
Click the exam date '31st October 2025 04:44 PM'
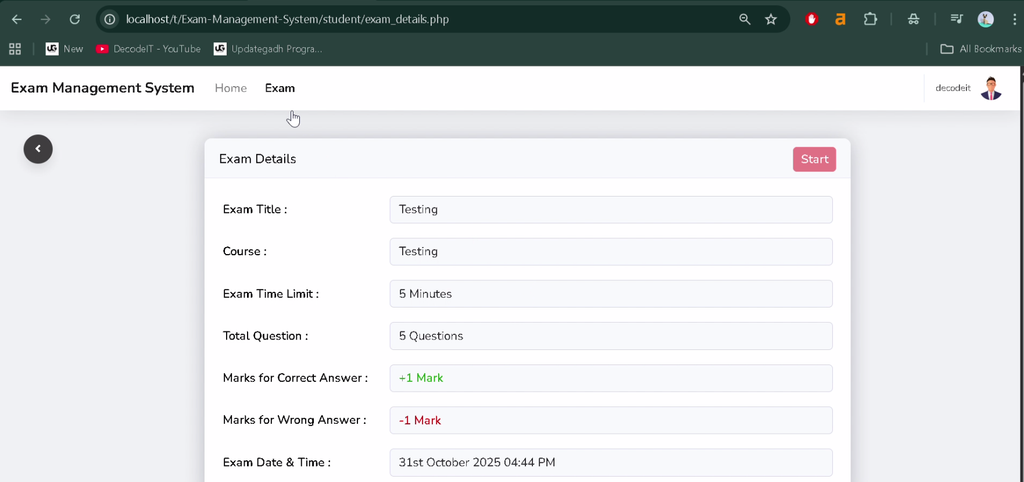(x=611, y=462)
